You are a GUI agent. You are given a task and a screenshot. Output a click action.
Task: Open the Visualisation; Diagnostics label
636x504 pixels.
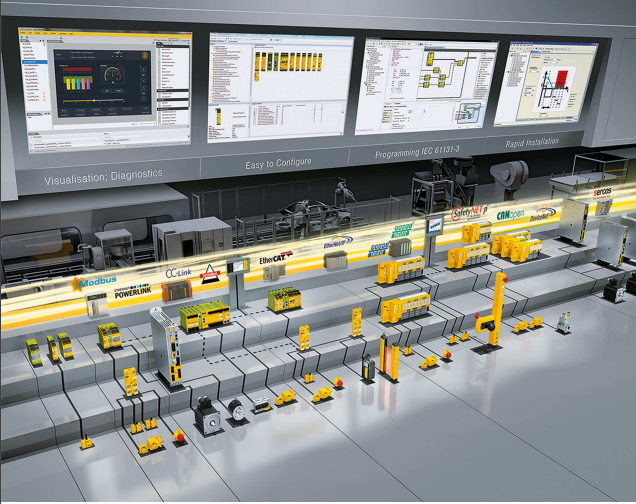point(103,176)
